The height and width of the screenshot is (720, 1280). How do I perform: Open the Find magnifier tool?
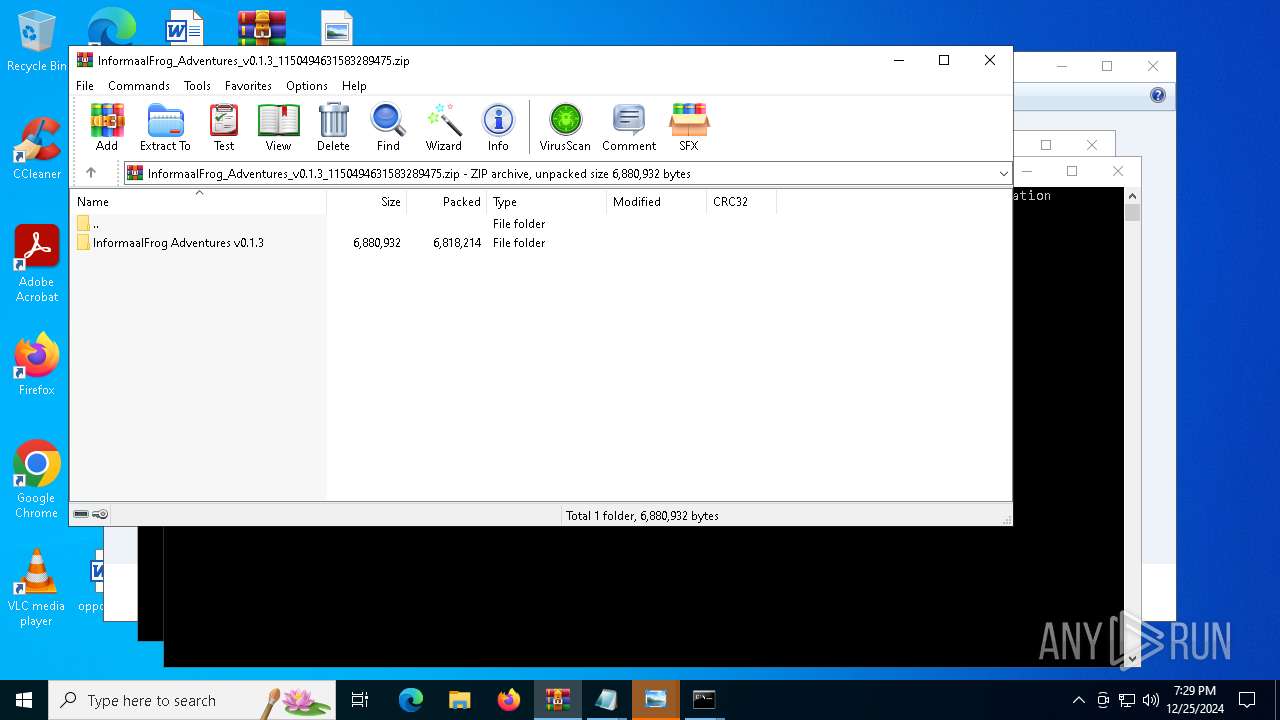pos(388,127)
